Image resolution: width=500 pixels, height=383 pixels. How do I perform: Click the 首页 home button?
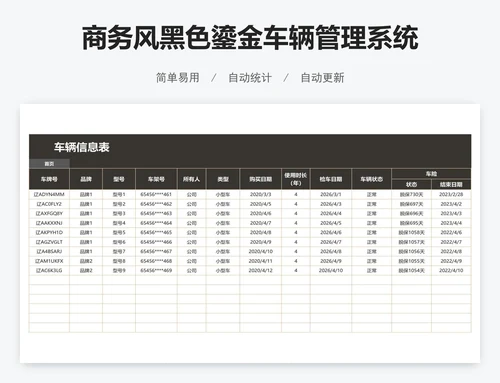49,164
